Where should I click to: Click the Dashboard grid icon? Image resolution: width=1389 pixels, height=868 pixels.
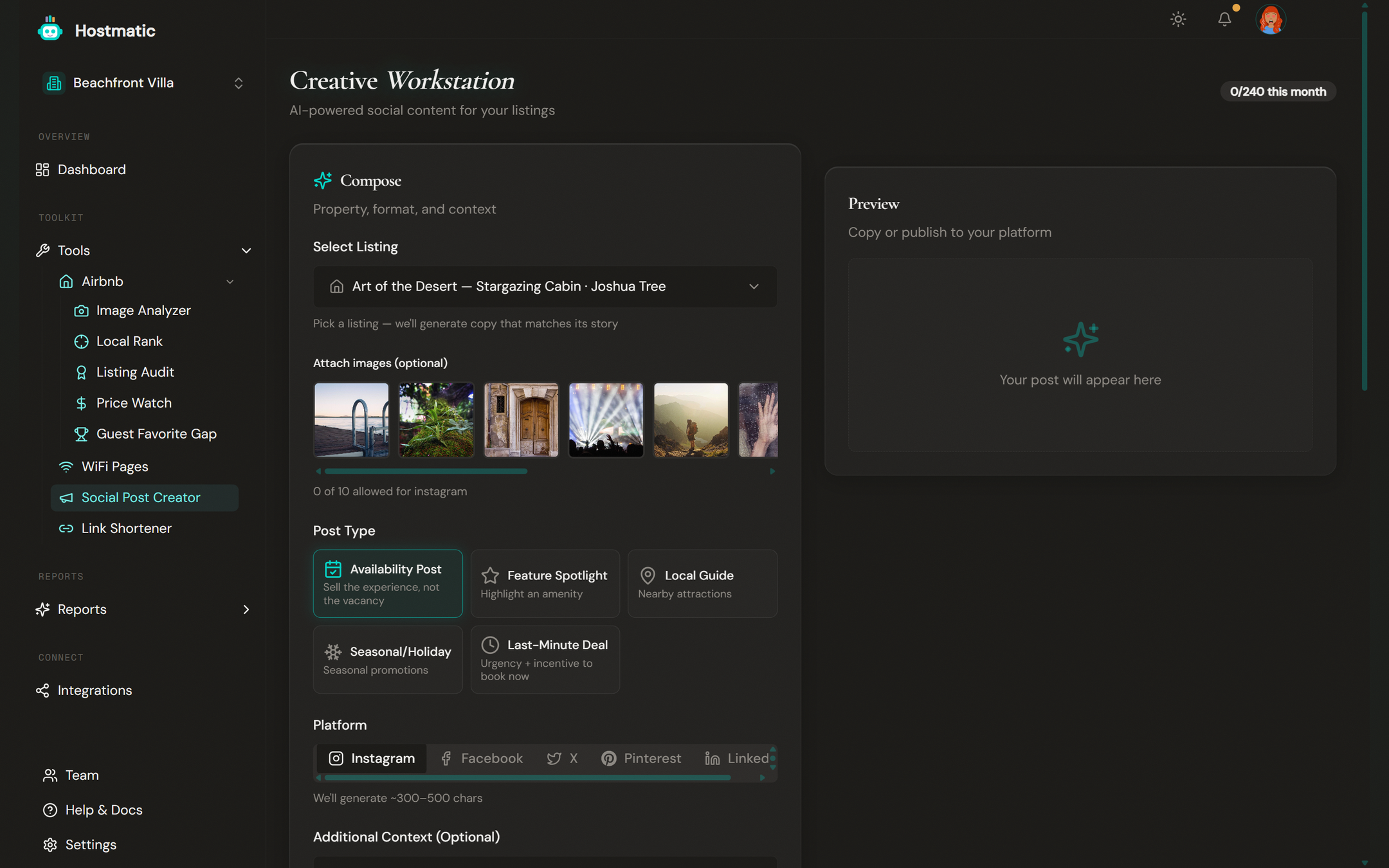(x=42, y=170)
